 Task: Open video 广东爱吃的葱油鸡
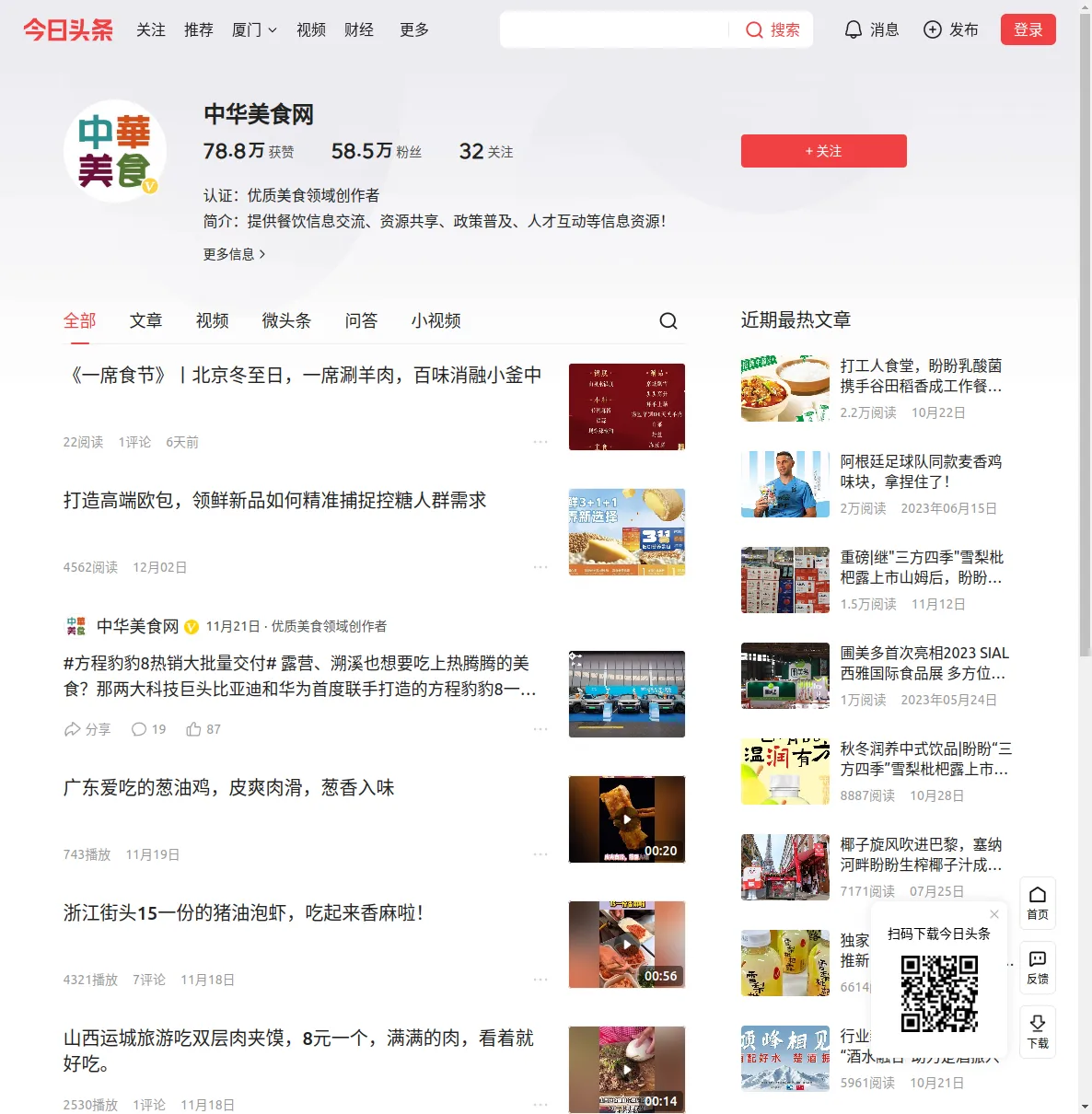click(x=229, y=788)
